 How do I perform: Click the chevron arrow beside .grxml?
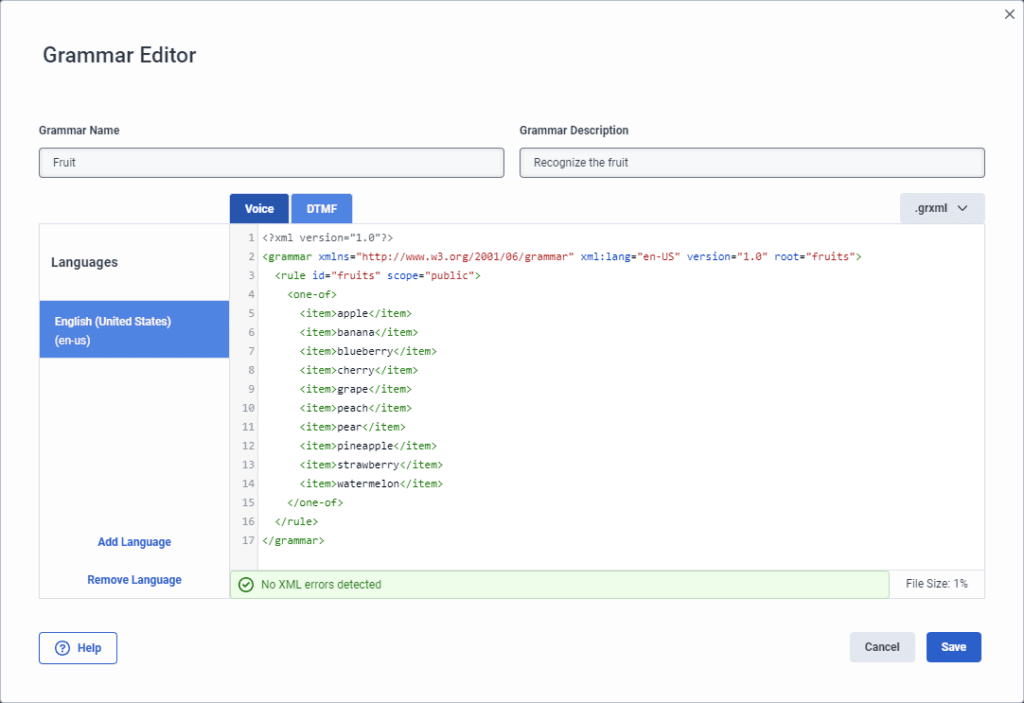pos(963,208)
